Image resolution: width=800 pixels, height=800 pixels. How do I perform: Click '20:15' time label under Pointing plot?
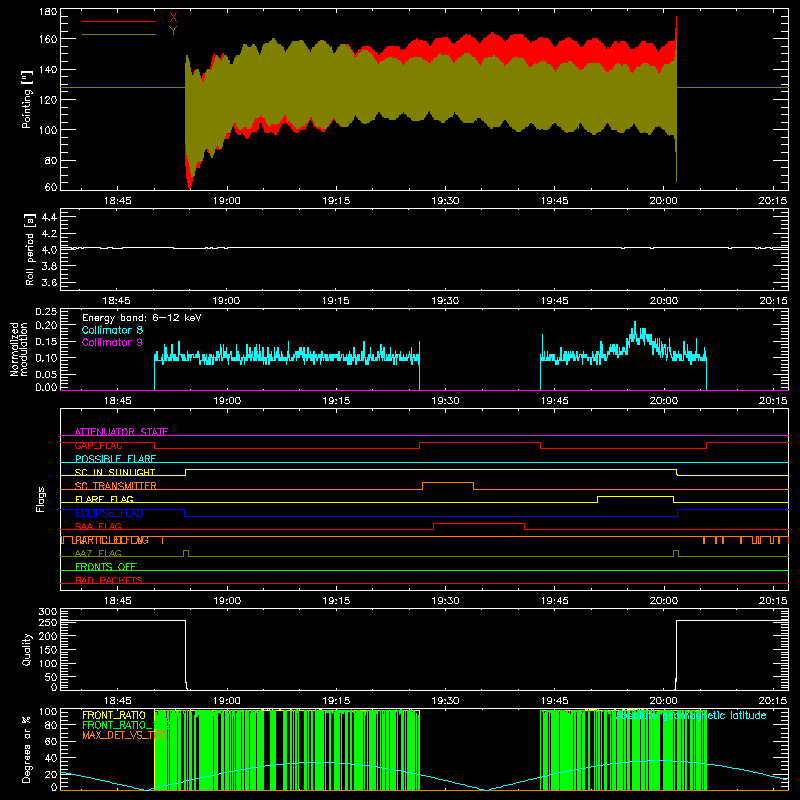[772, 201]
